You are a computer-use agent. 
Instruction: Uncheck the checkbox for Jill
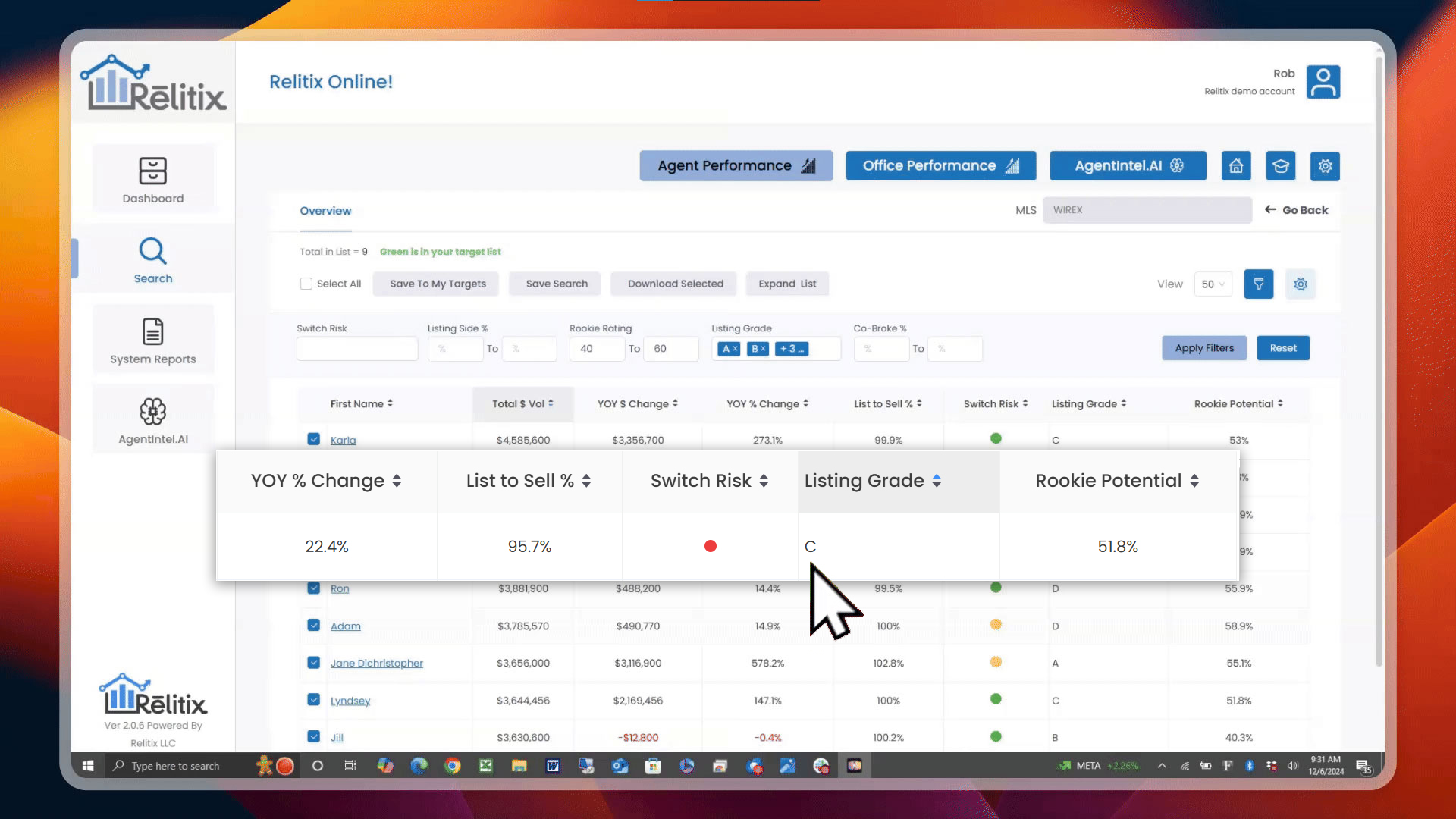click(314, 736)
